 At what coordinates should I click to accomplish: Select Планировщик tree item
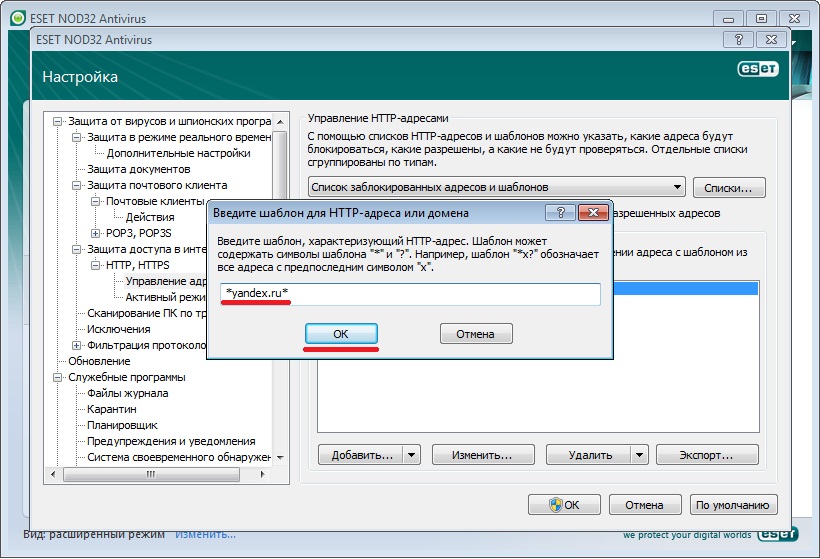pyautogui.click(x=122, y=426)
